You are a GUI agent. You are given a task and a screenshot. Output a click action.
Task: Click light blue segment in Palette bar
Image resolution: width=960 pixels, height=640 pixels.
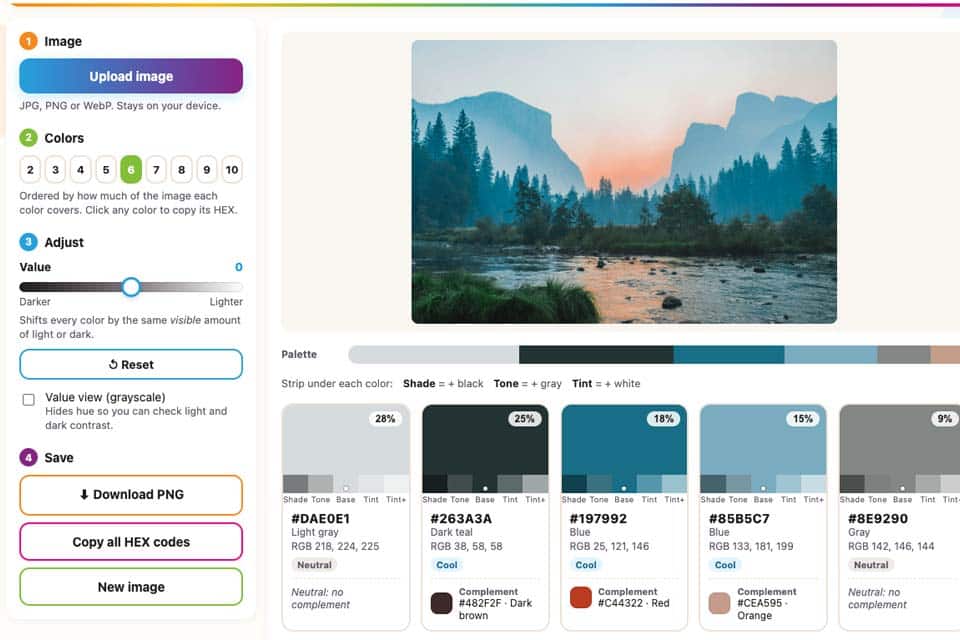(831, 355)
